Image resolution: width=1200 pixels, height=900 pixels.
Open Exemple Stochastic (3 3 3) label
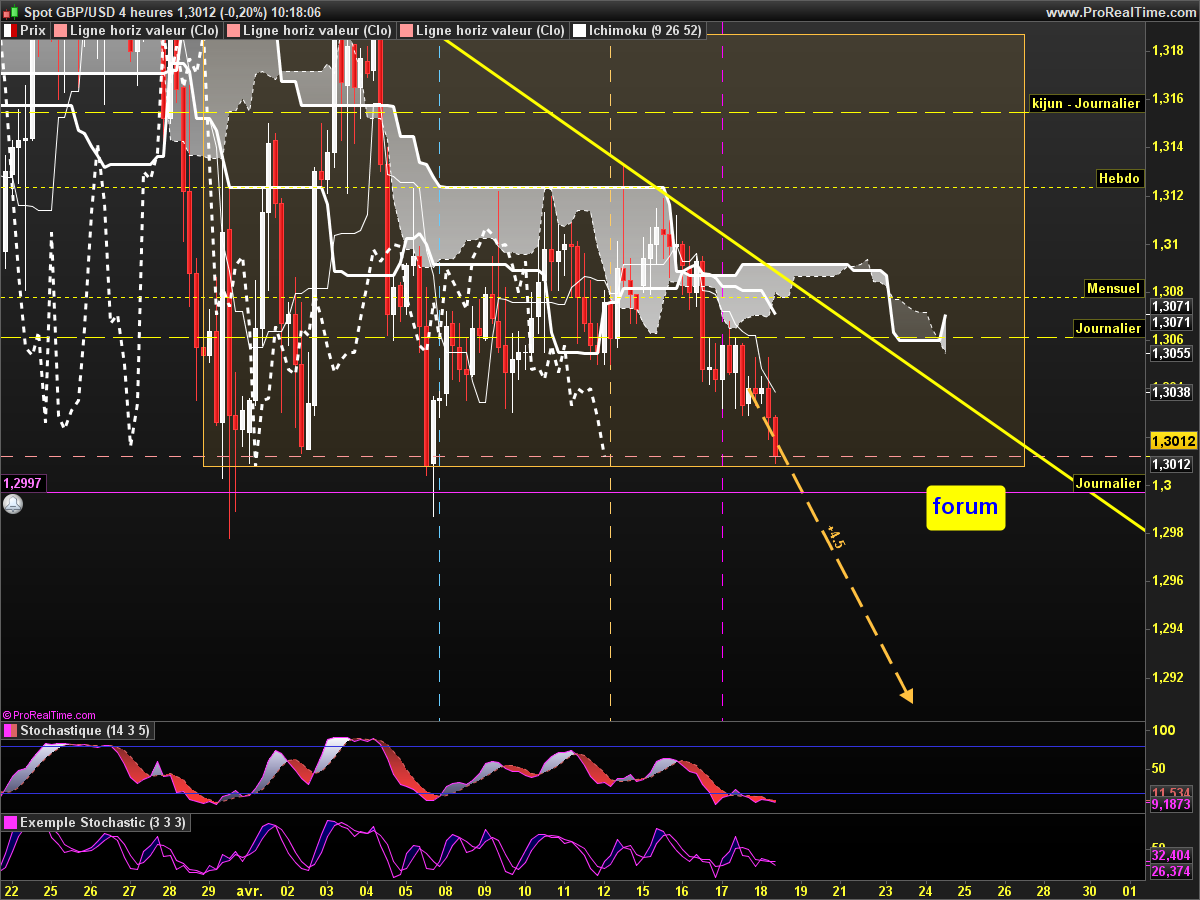[x=103, y=822]
